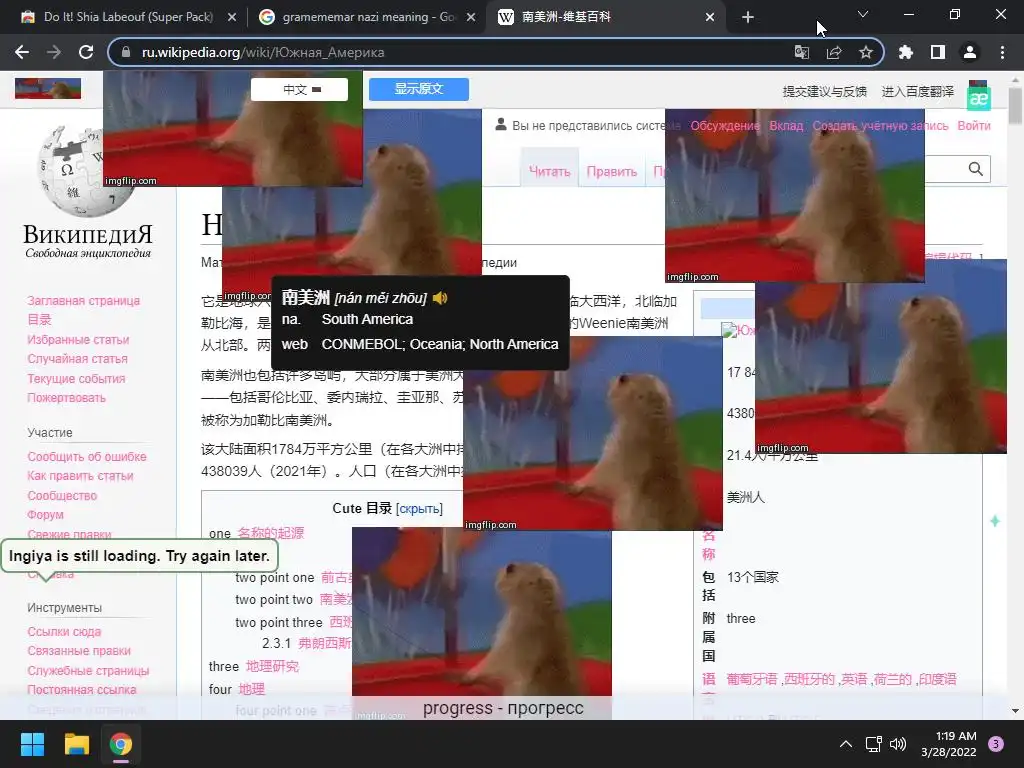The height and width of the screenshot is (768, 1024).
Task: Open Избранные статьи sidebar link
Action: (x=78, y=340)
